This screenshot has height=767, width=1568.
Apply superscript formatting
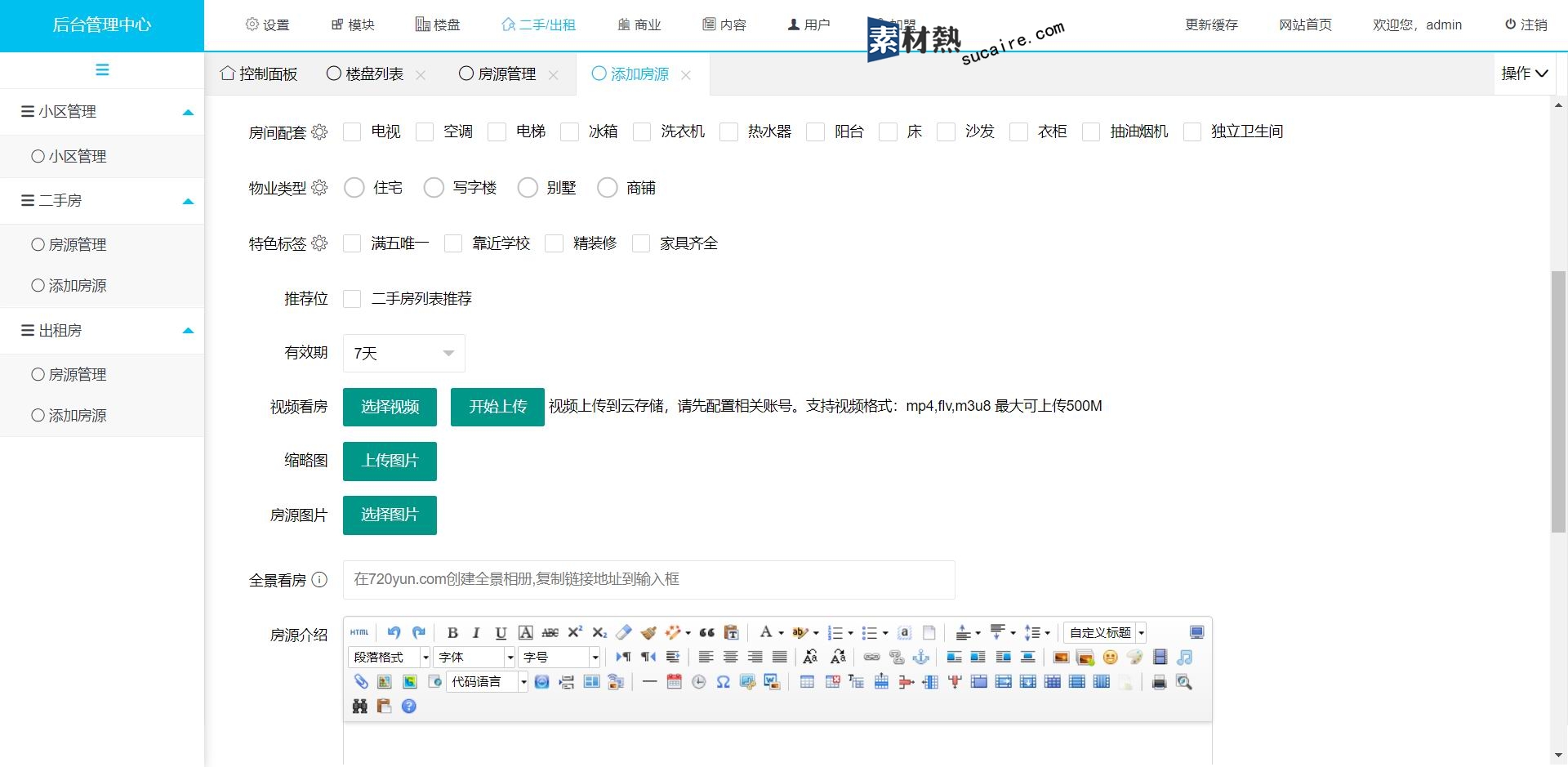pyautogui.click(x=575, y=633)
